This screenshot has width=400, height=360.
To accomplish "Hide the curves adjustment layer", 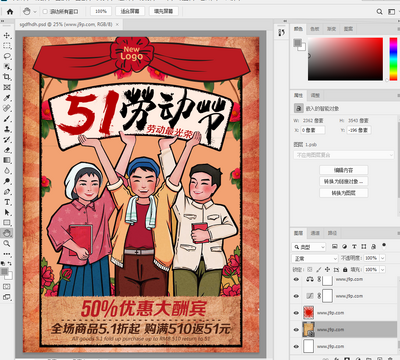I will click(296, 296).
